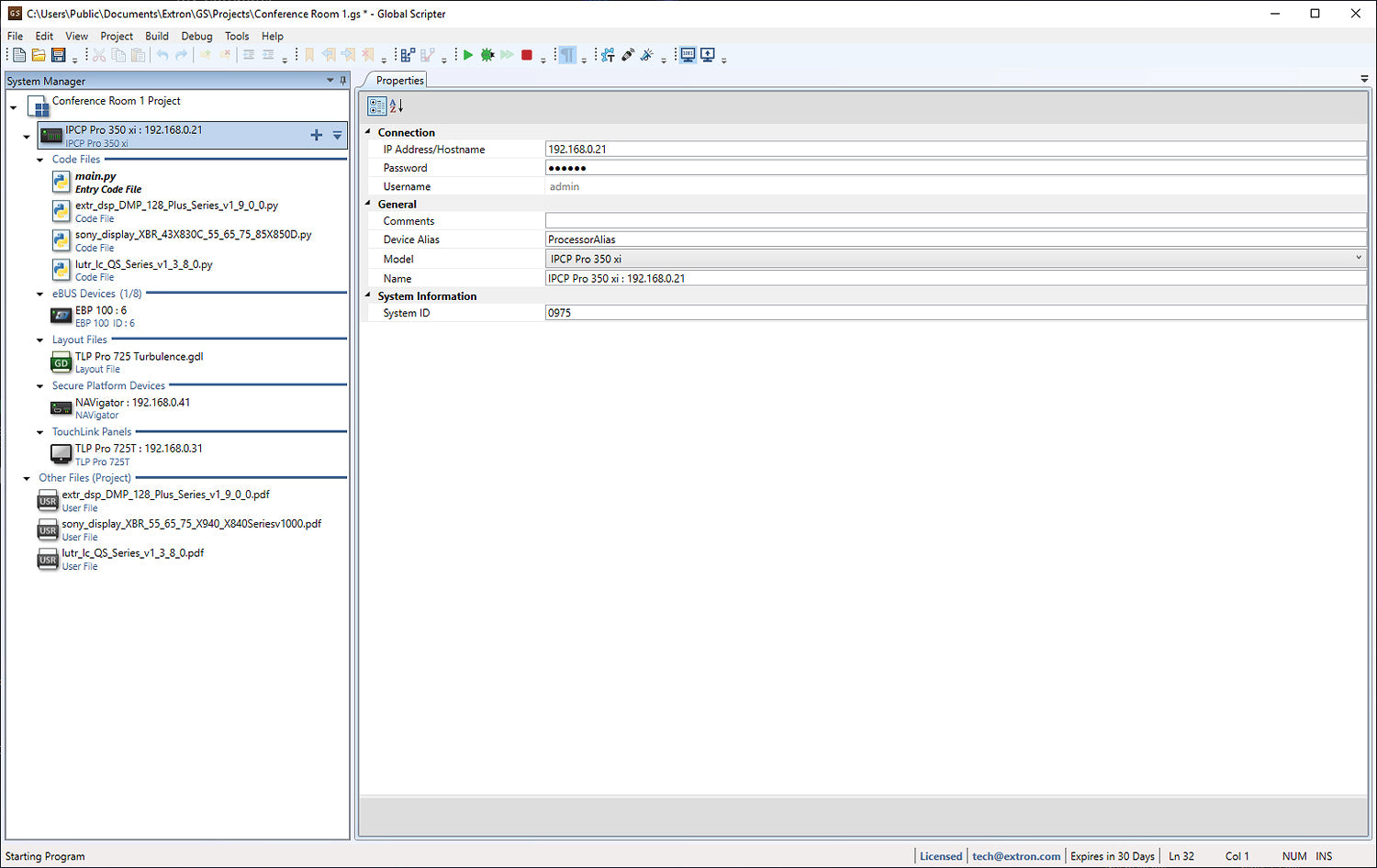
Task: Select the Properties tab
Action: (399, 80)
